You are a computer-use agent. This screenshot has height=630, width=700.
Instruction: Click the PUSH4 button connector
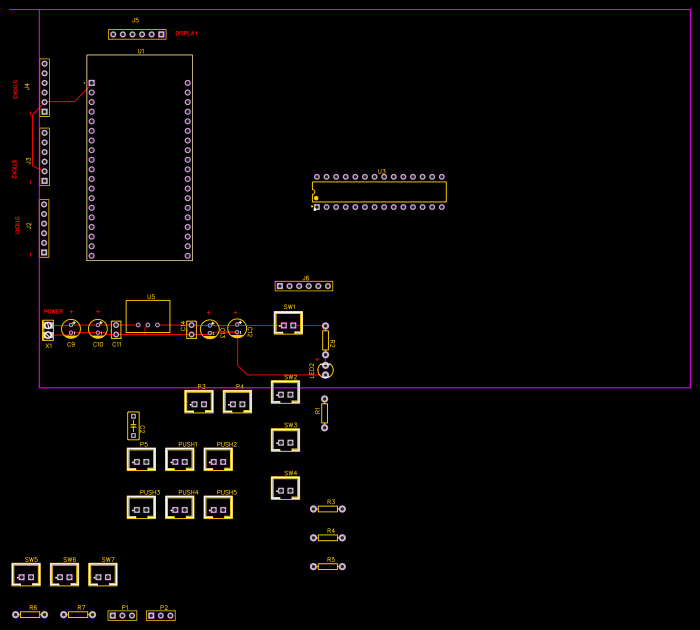[x=179, y=507]
